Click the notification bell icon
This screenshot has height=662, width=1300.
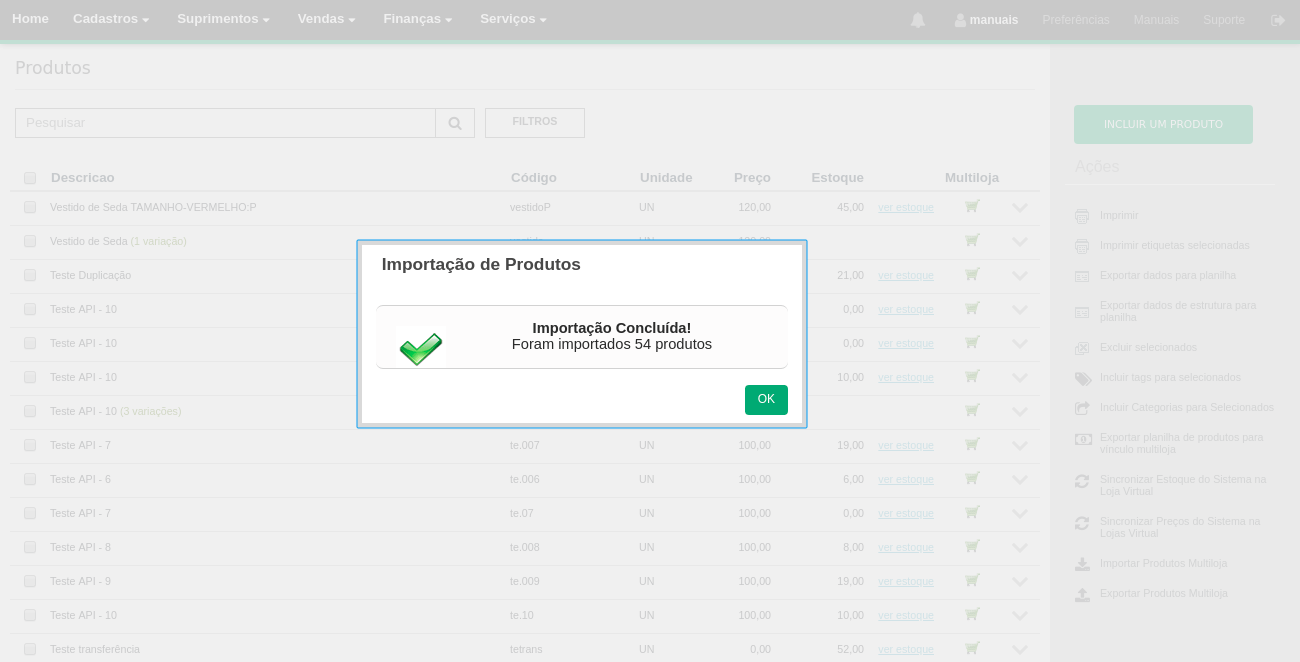click(917, 20)
